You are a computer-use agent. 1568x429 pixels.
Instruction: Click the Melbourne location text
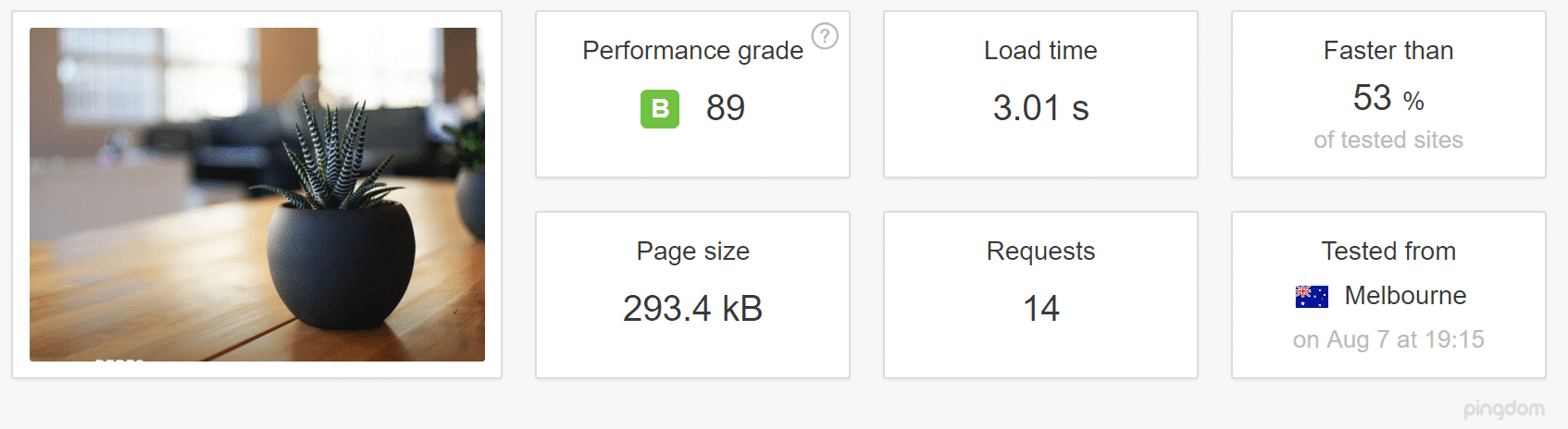coord(1405,296)
